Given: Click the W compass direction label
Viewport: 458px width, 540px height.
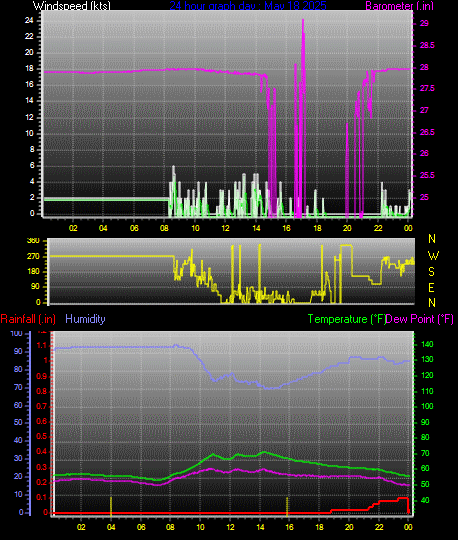Looking at the screenshot, I should [x=433, y=256].
